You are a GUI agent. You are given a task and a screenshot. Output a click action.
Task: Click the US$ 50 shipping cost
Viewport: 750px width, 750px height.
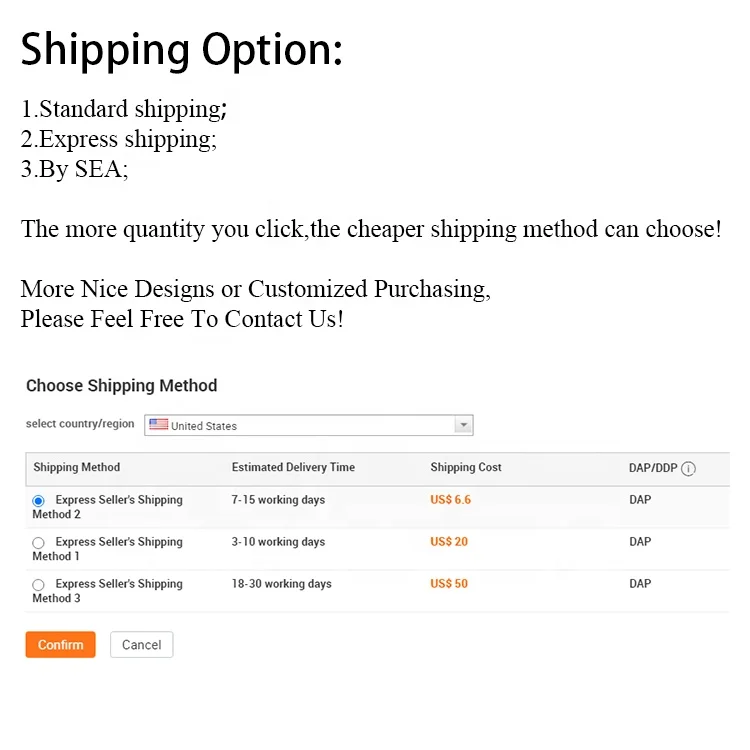pos(449,584)
